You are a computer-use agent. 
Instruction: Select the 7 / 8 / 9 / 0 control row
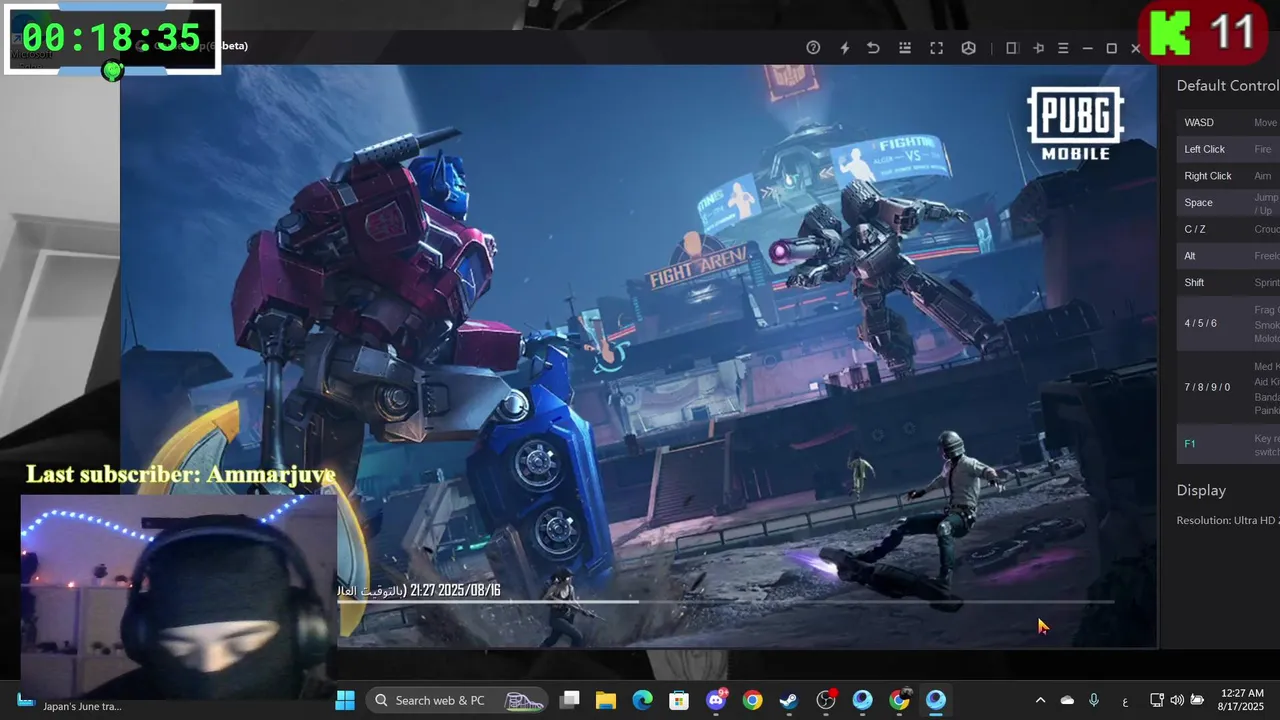[x=1228, y=387]
